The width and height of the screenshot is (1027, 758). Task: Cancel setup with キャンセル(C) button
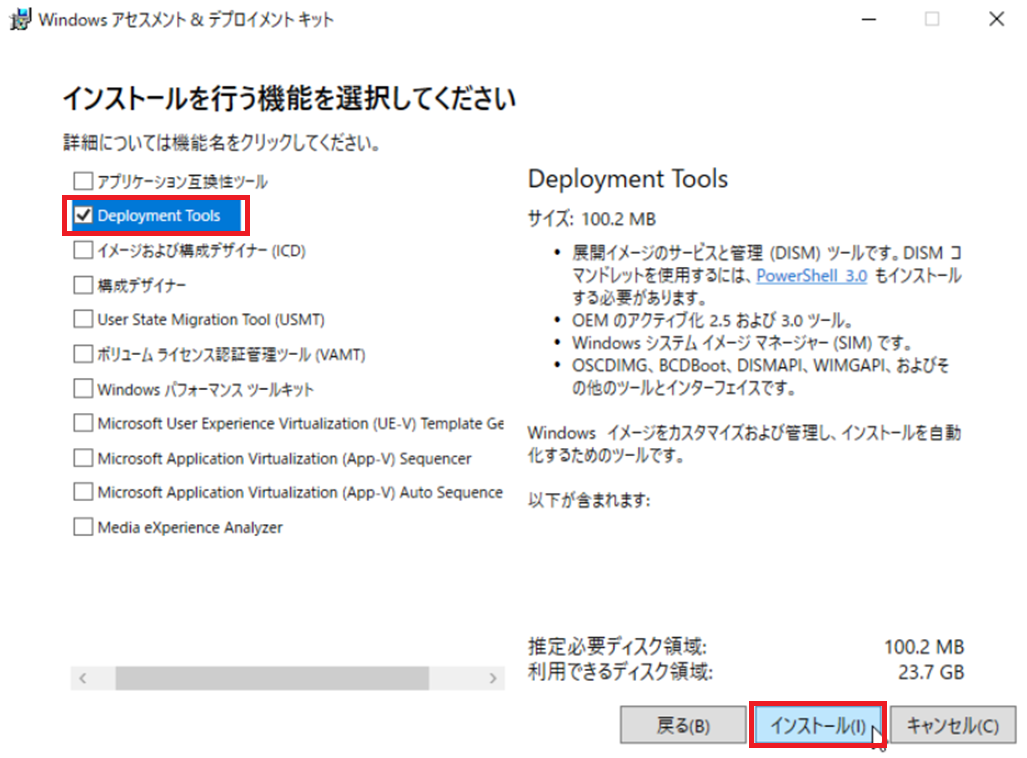pyautogui.click(x=952, y=725)
